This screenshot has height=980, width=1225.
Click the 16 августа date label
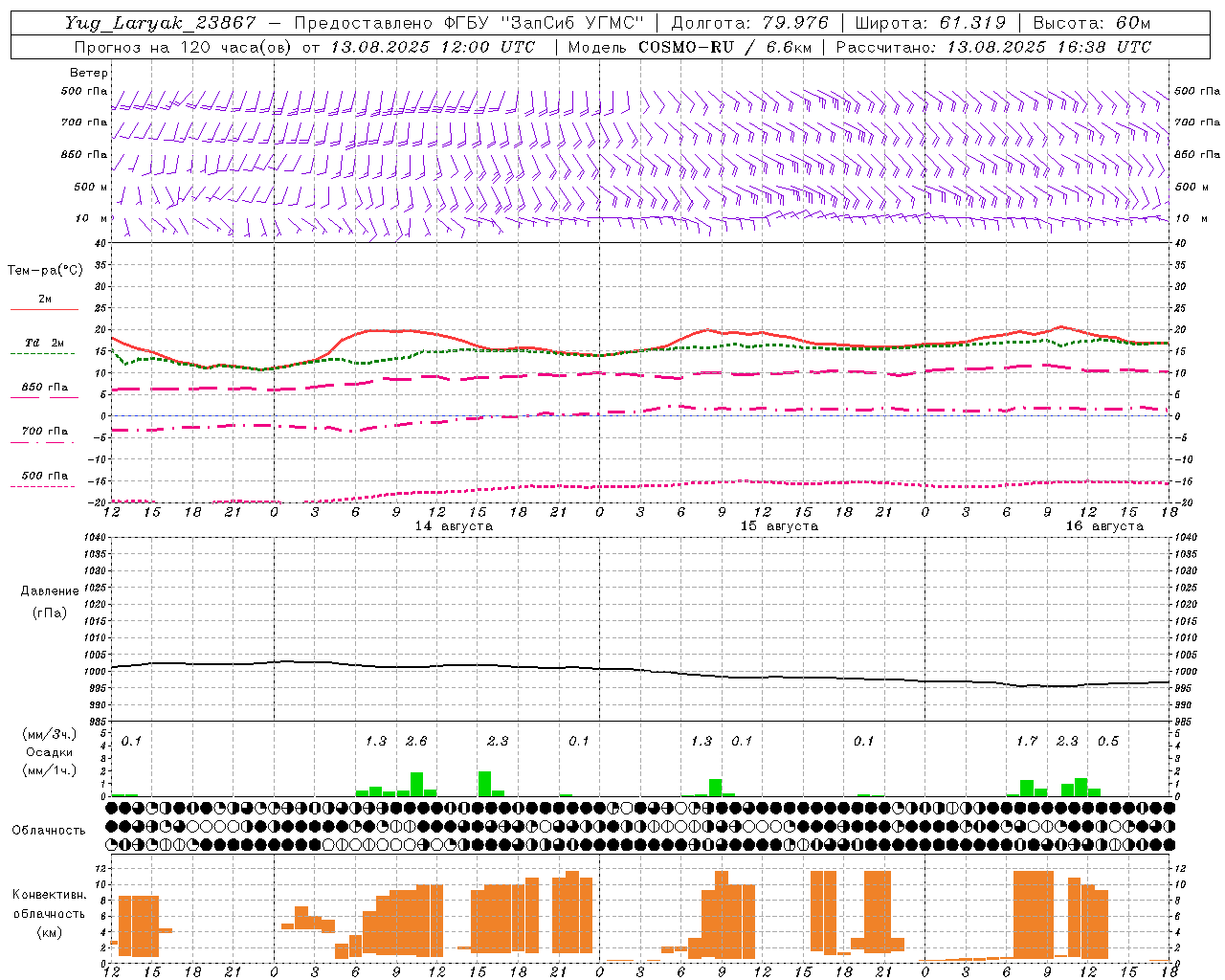[1104, 526]
